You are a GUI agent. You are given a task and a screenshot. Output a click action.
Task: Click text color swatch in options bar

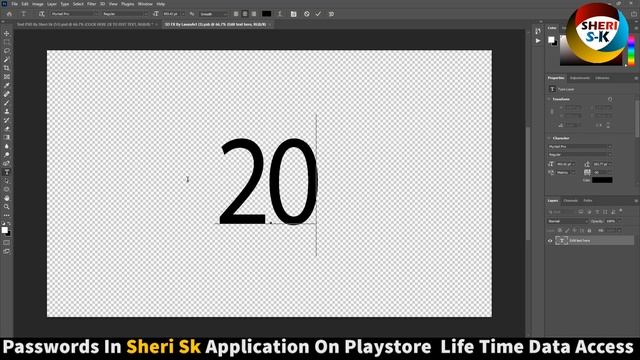267,14
